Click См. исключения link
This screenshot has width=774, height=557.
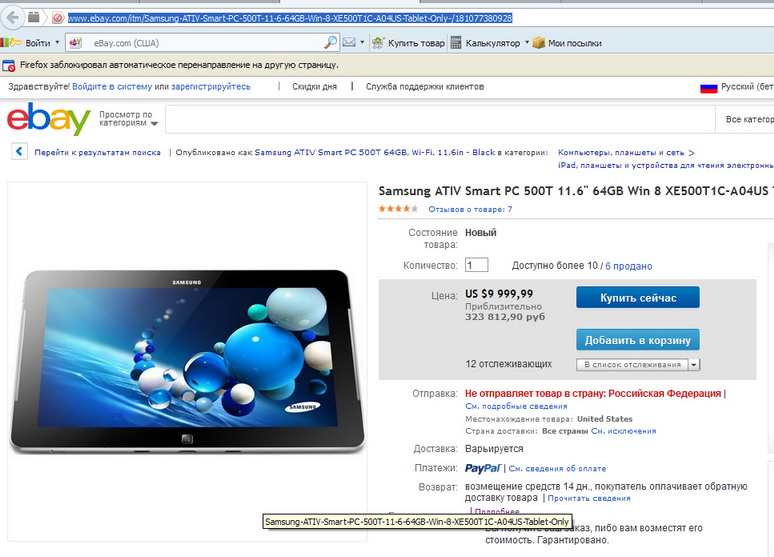tap(624, 431)
